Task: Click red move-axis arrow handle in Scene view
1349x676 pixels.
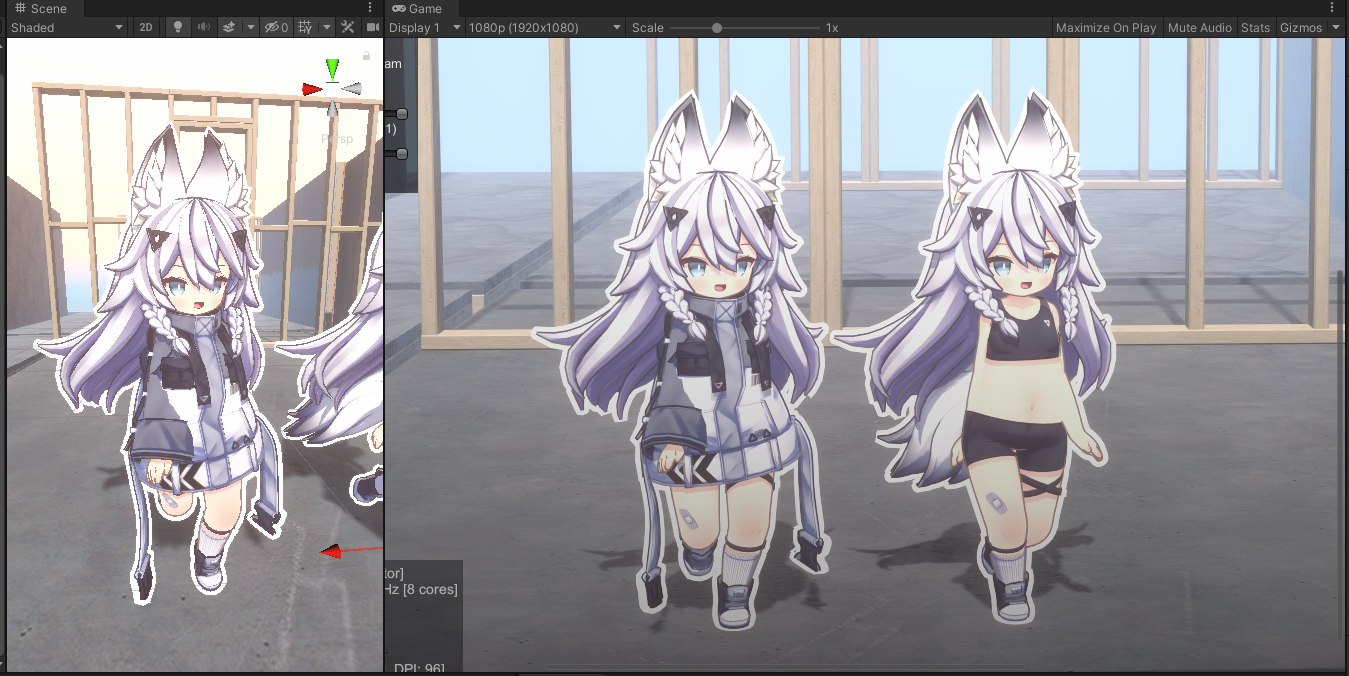Action: point(330,551)
